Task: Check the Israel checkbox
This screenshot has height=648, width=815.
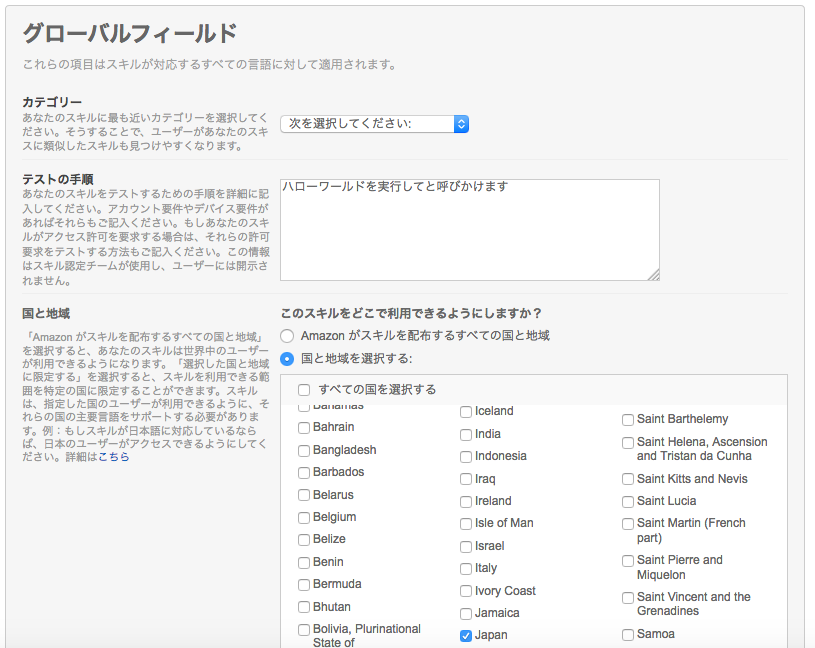Action: [x=466, y=547]
